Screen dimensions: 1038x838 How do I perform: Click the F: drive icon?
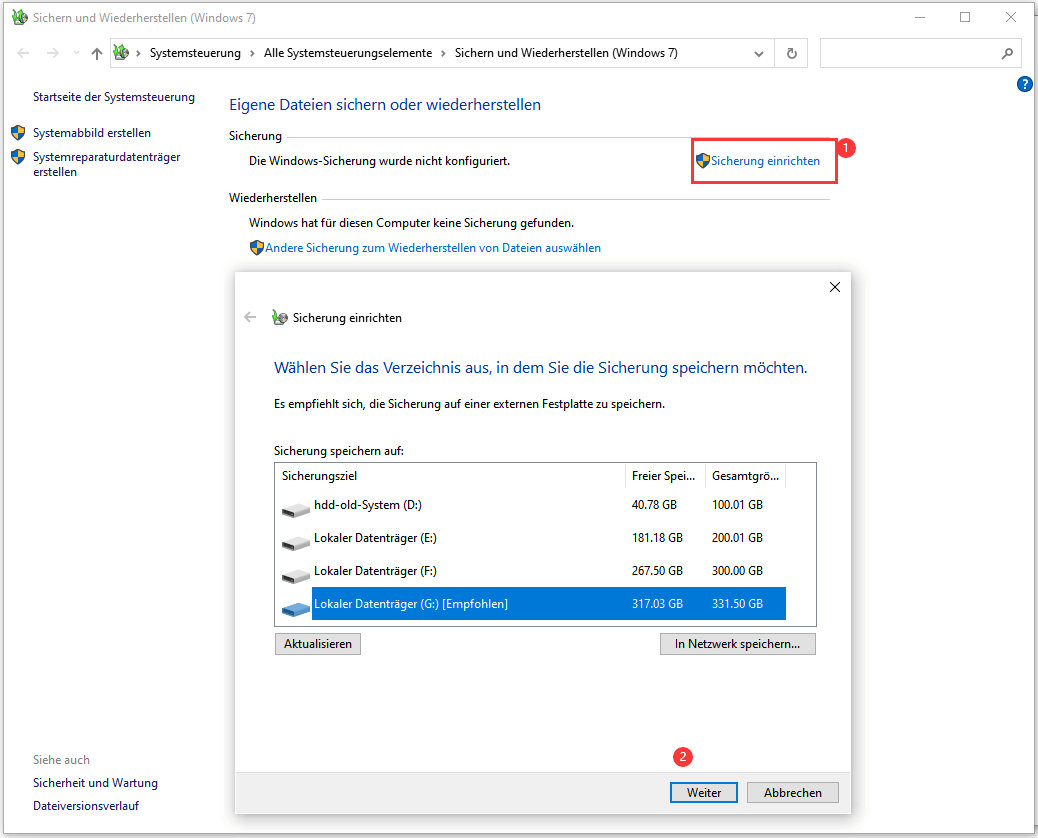[295, 576]
